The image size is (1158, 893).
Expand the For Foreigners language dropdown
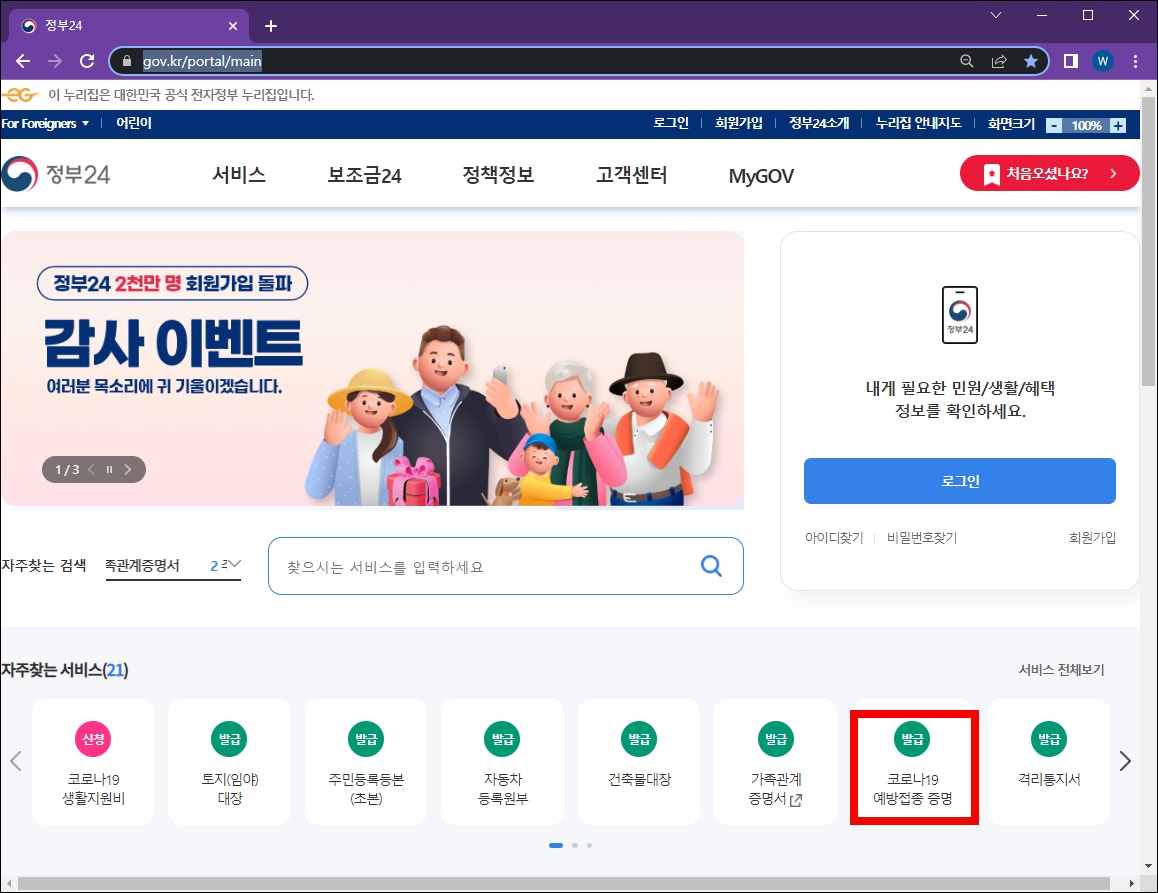[44, 123]
